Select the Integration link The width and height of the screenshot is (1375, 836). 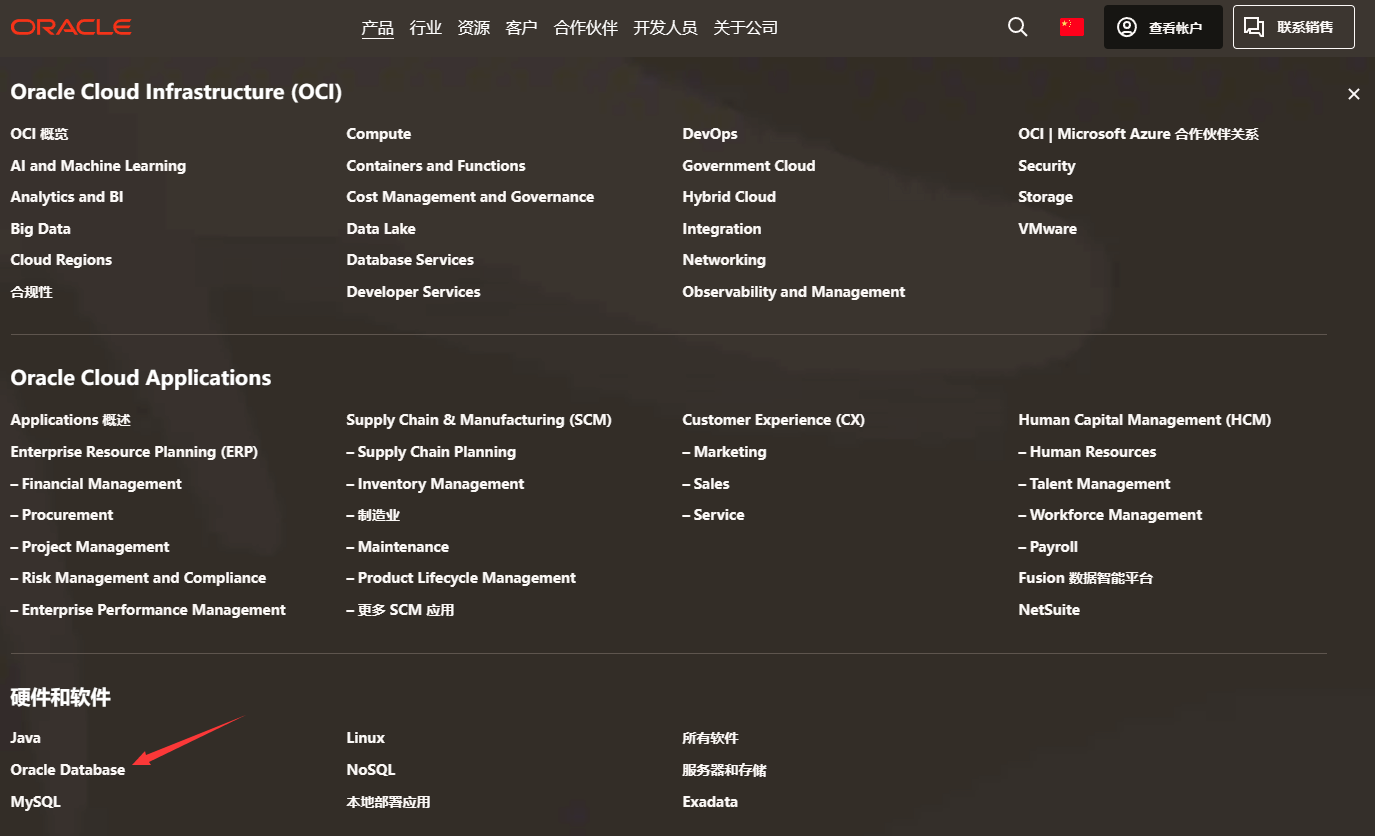click(722, 229)
